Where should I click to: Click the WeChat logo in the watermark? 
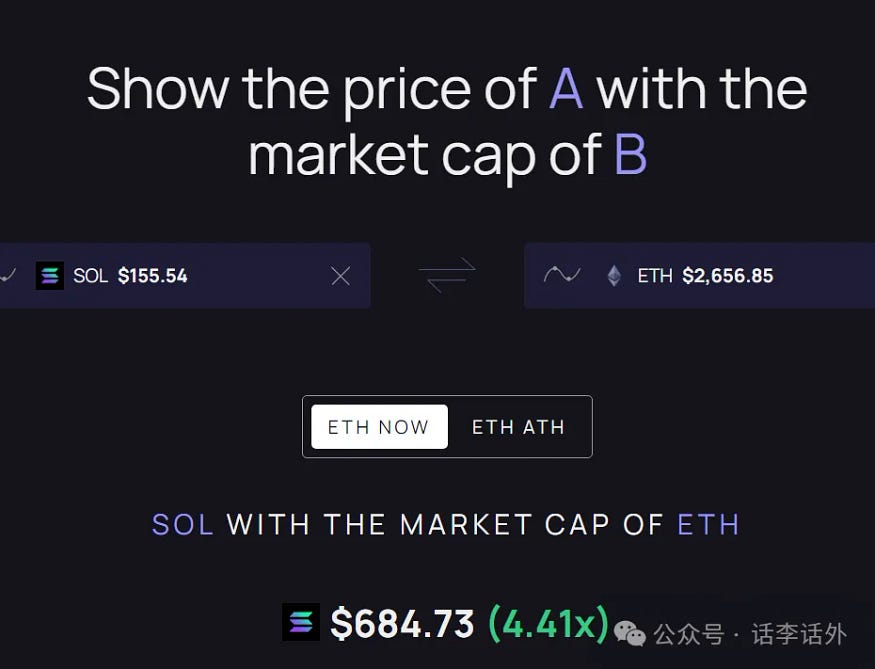630,632
